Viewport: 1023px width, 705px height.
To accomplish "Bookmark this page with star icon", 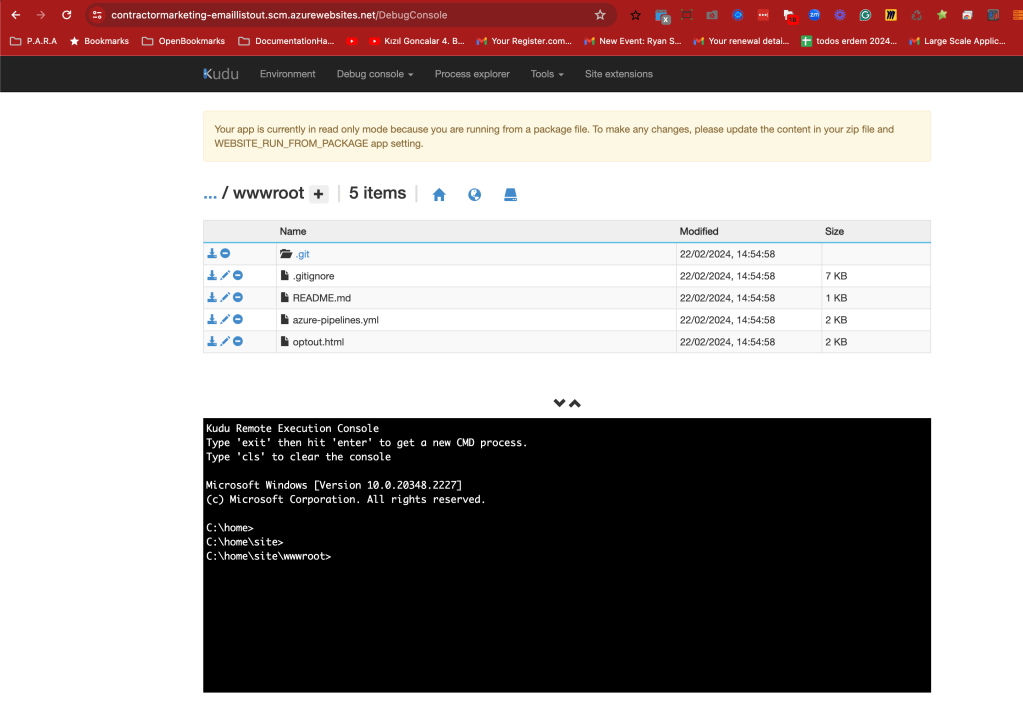I will pos(600,15).
